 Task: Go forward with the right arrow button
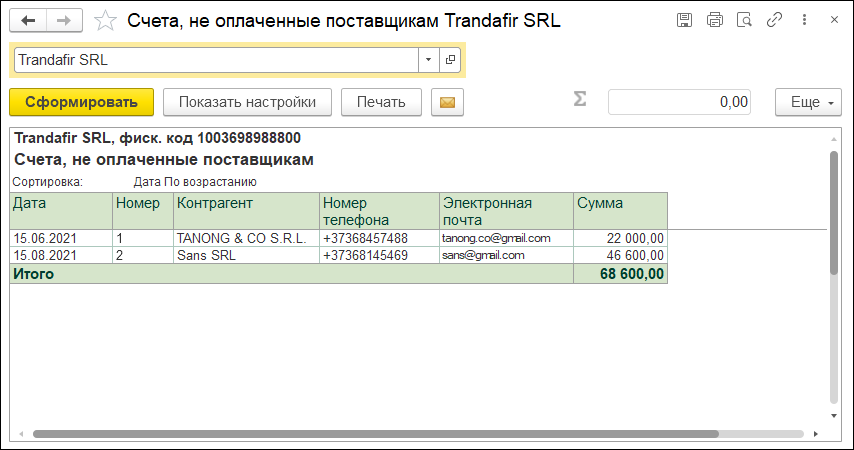(64, 21)
